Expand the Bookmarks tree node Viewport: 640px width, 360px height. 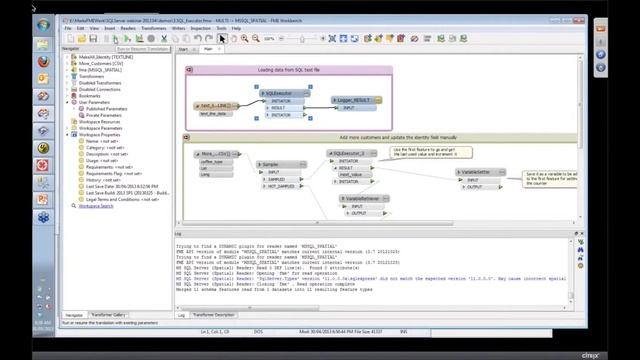pos(67,96)
